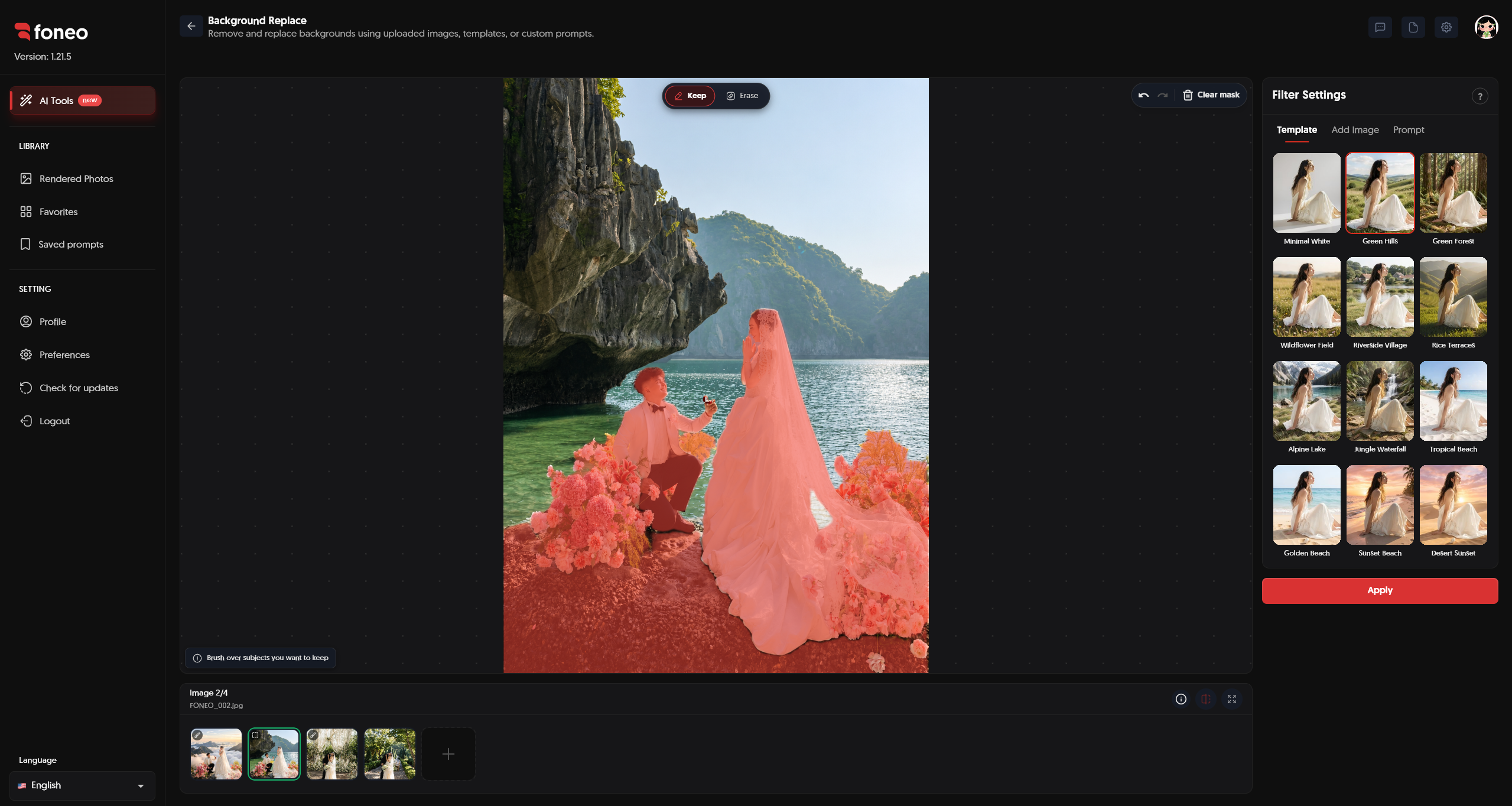Click the Apply button

(1380, 590)
